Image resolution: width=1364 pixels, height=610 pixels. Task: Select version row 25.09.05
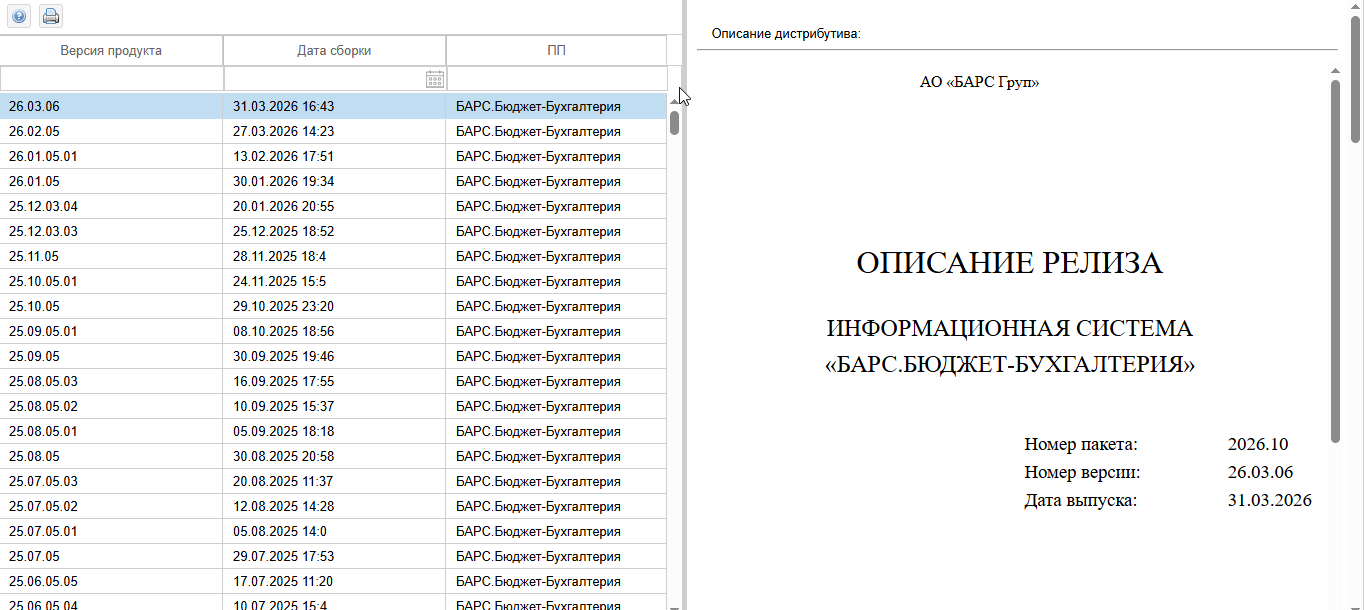(x=333, y=356)
